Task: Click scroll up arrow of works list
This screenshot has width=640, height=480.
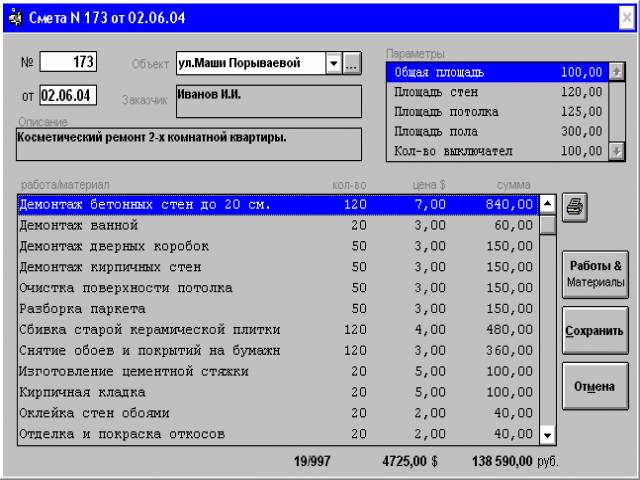Action: [547, 204]
